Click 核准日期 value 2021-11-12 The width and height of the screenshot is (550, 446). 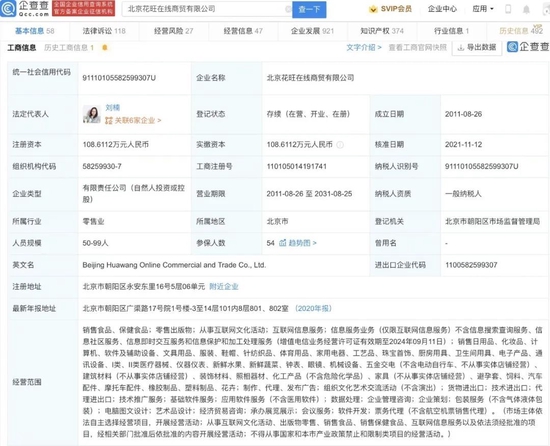pyautogui.click(x=463, y=144)
